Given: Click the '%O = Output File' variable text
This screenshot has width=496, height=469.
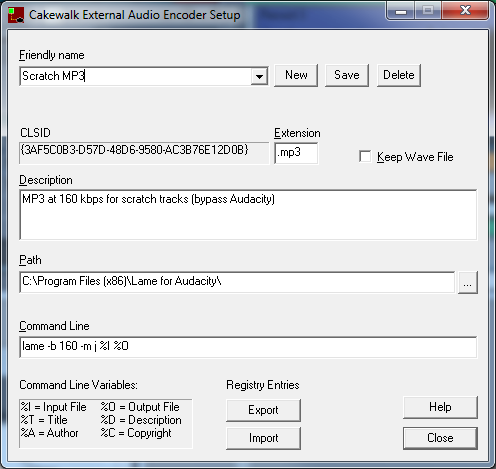Looking at the screenshot, I should pos(140,407).
